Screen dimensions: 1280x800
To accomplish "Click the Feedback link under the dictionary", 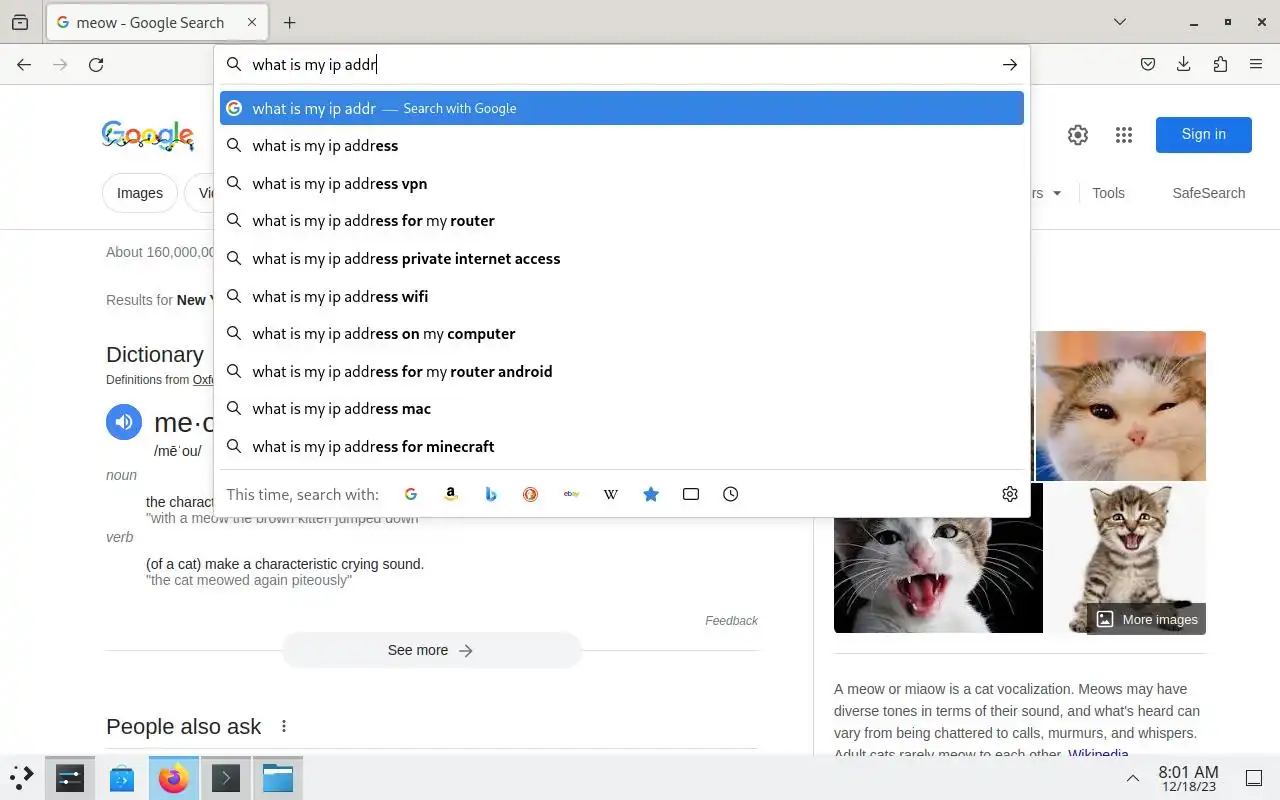I will point(732,621).
